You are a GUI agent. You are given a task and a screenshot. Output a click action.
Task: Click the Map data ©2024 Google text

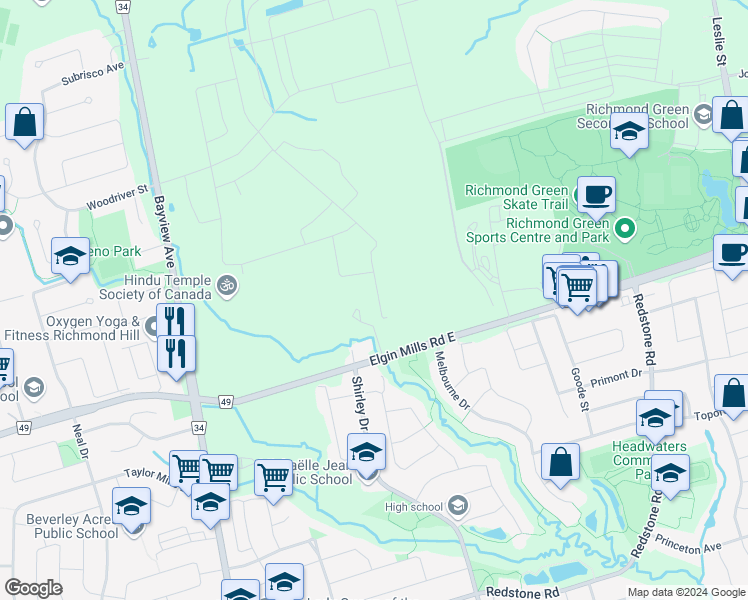coord(686,592)
